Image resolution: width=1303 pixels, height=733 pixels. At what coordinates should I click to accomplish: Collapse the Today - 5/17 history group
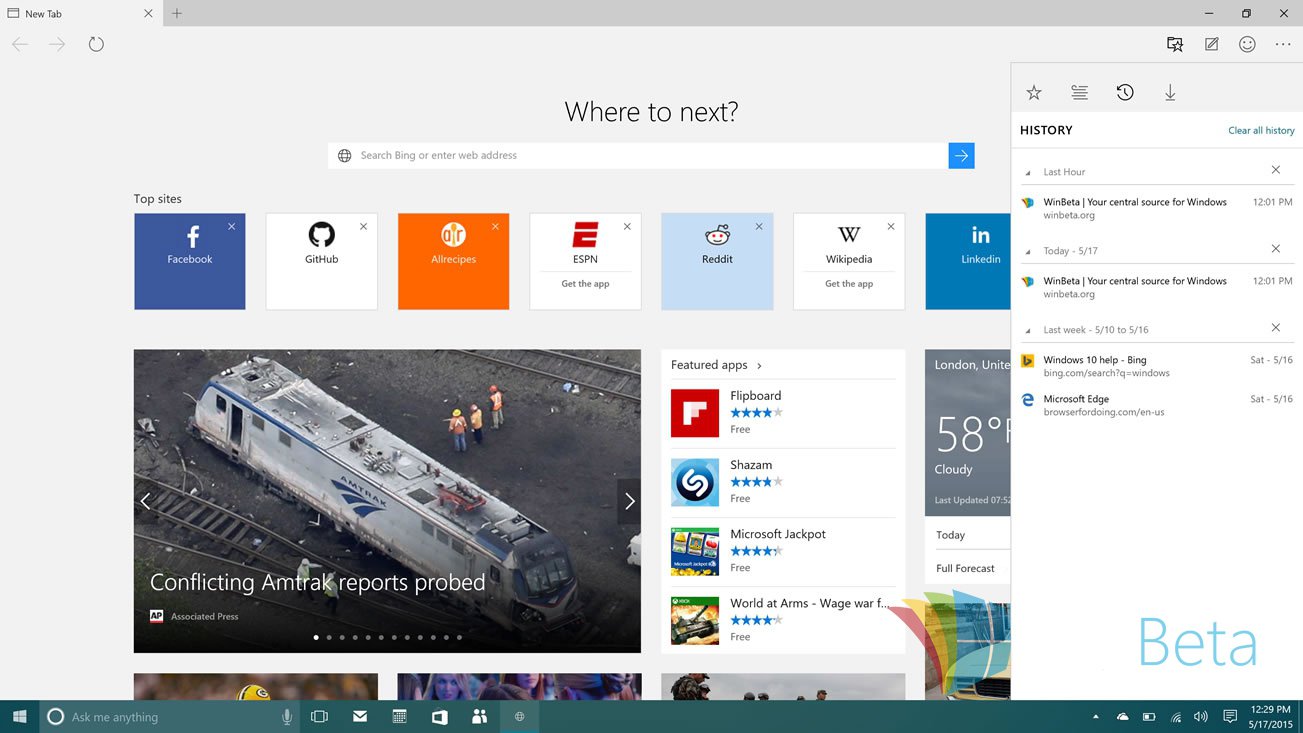tap(1028, 251)
